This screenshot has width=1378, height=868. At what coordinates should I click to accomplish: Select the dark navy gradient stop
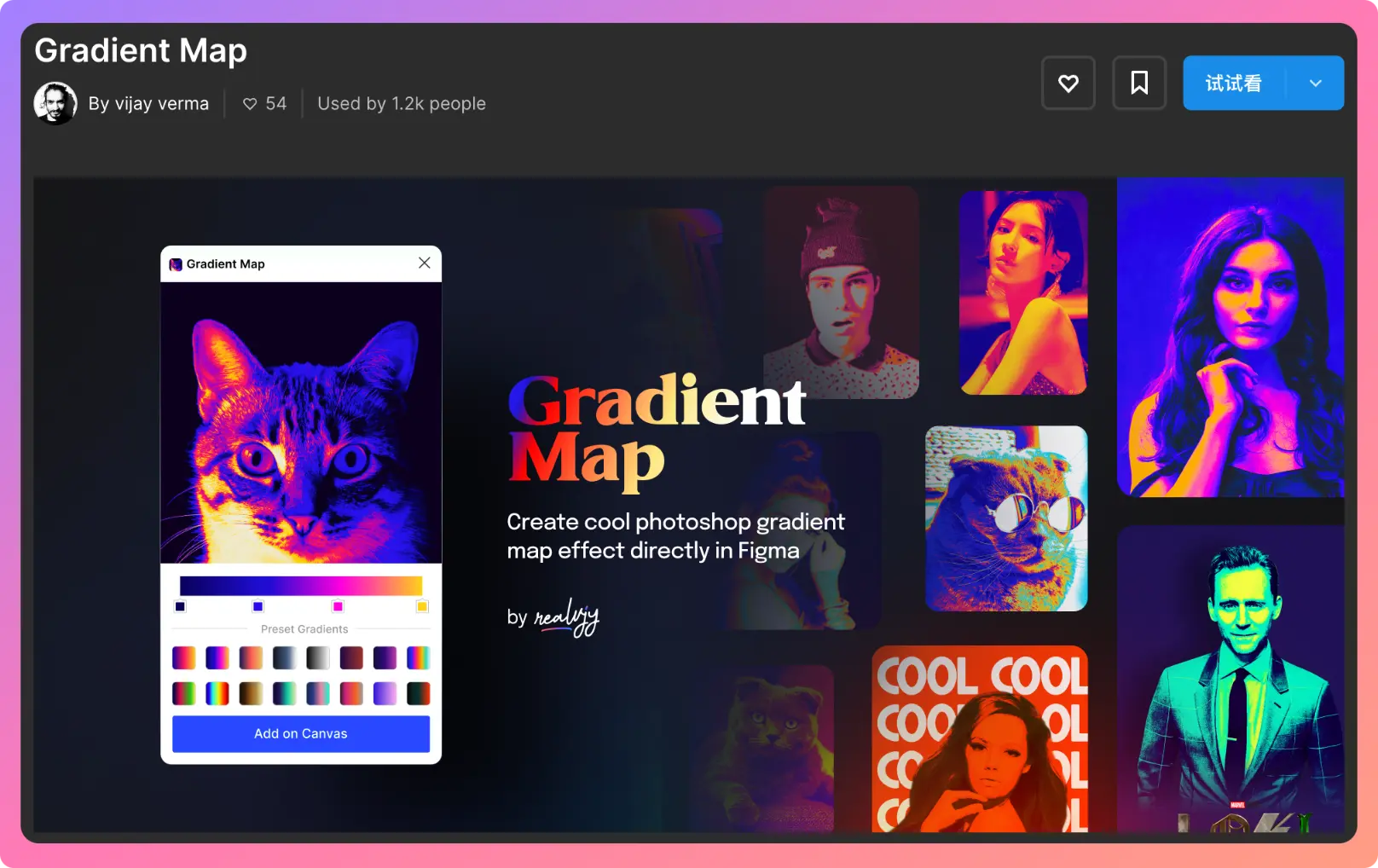point(180,606)
